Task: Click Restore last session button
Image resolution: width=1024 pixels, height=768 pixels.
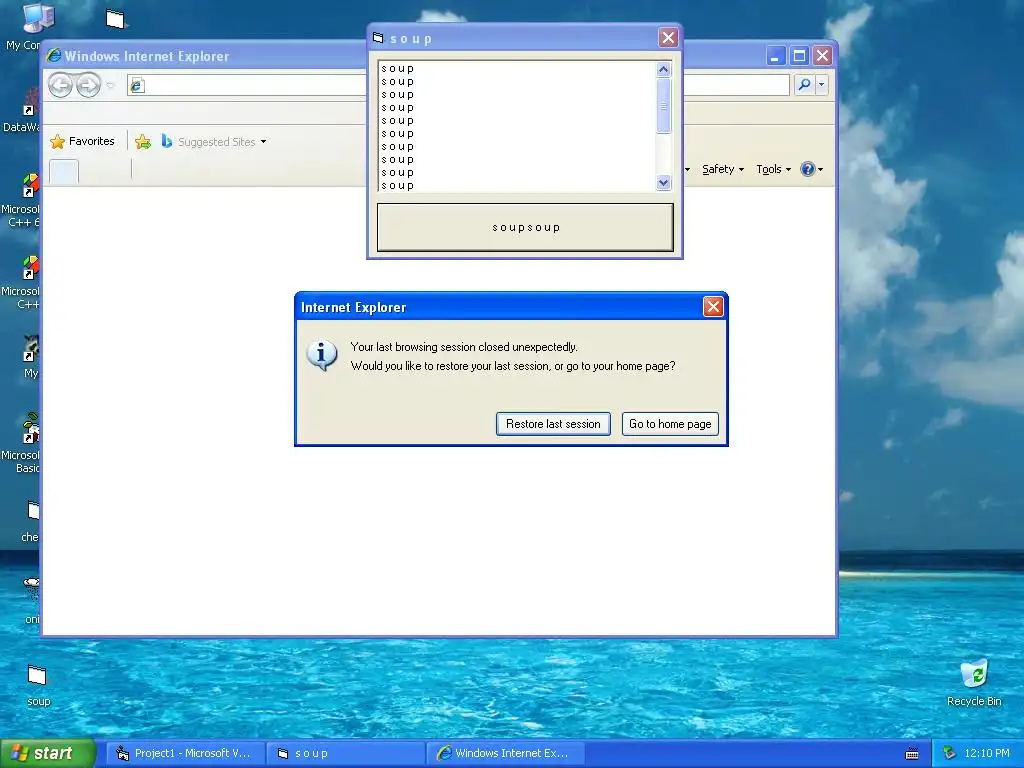Action: tap(553, 424)
